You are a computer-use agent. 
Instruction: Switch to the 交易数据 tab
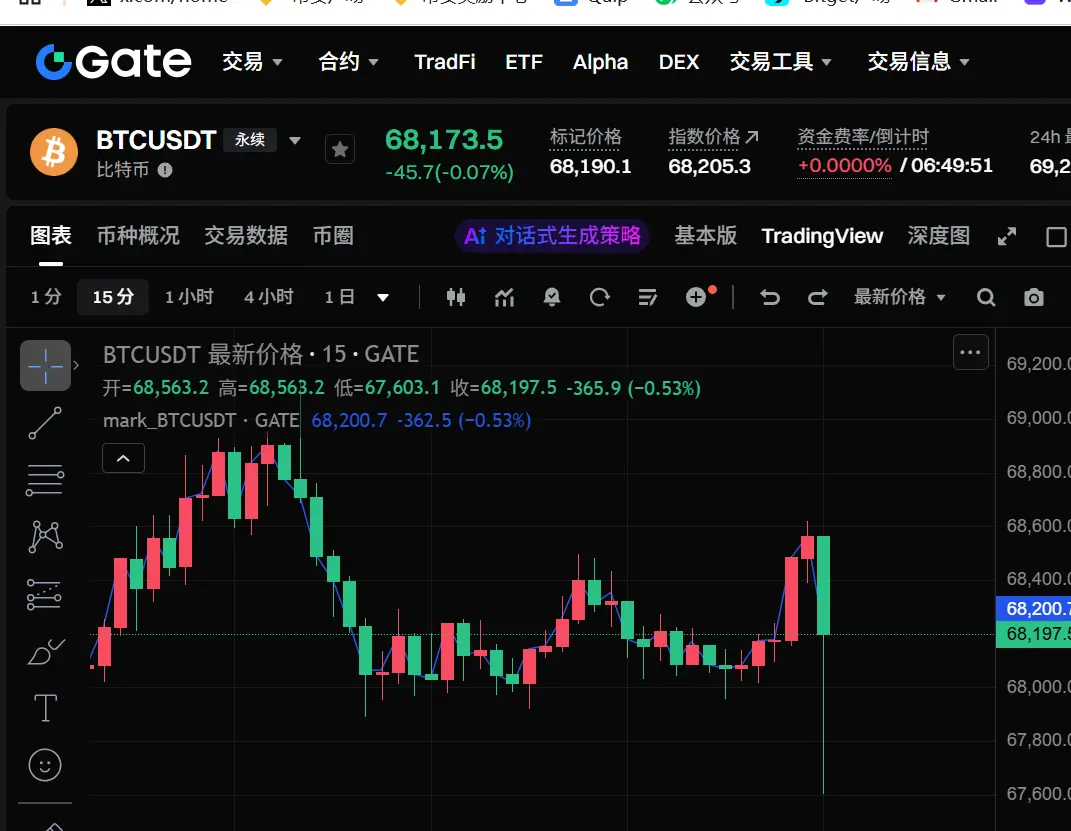pyautogui.click(x=246, y=236)
